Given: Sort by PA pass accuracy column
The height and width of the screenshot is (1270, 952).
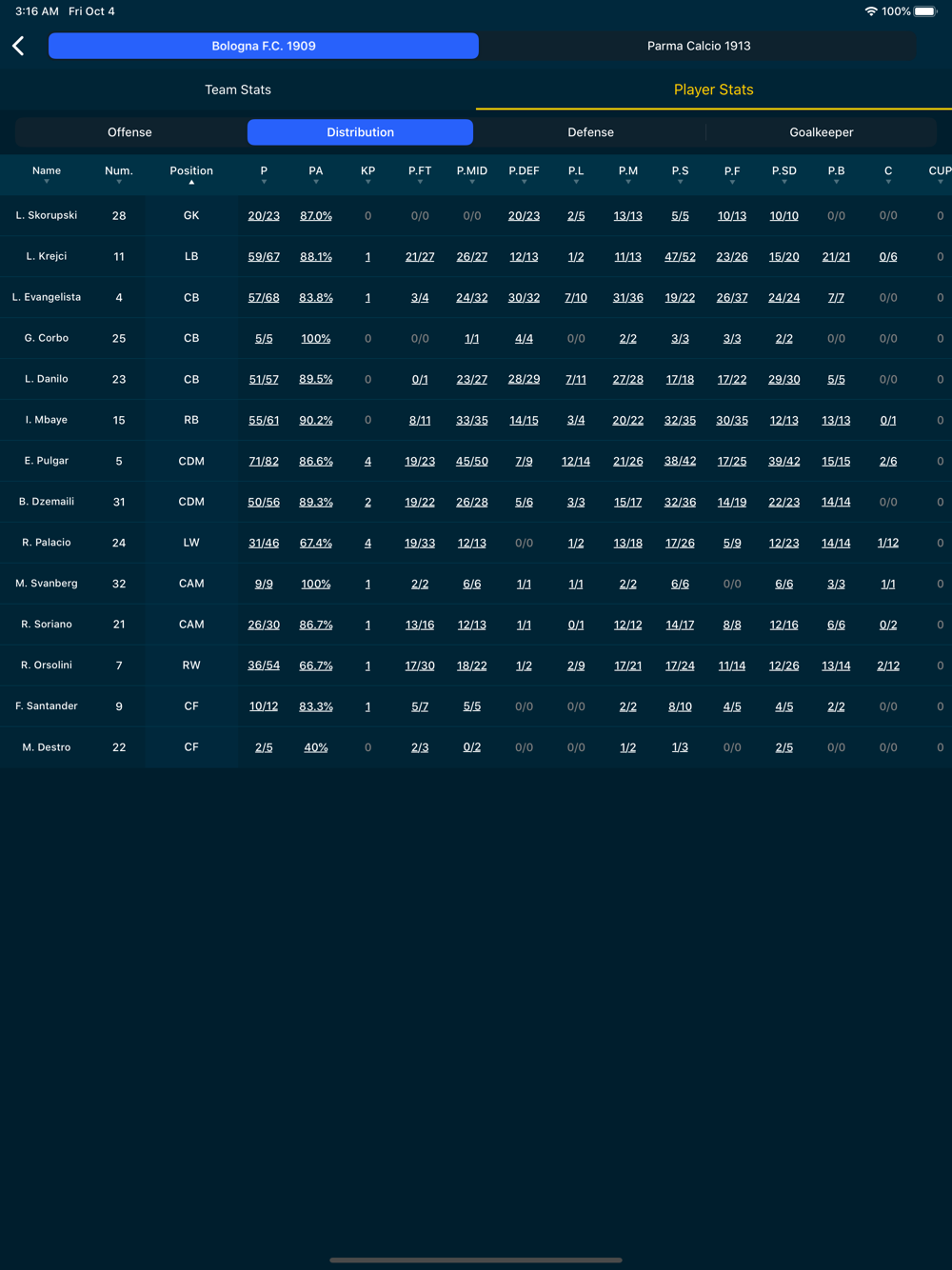Looking at the screenshot, I should (316, 173).
